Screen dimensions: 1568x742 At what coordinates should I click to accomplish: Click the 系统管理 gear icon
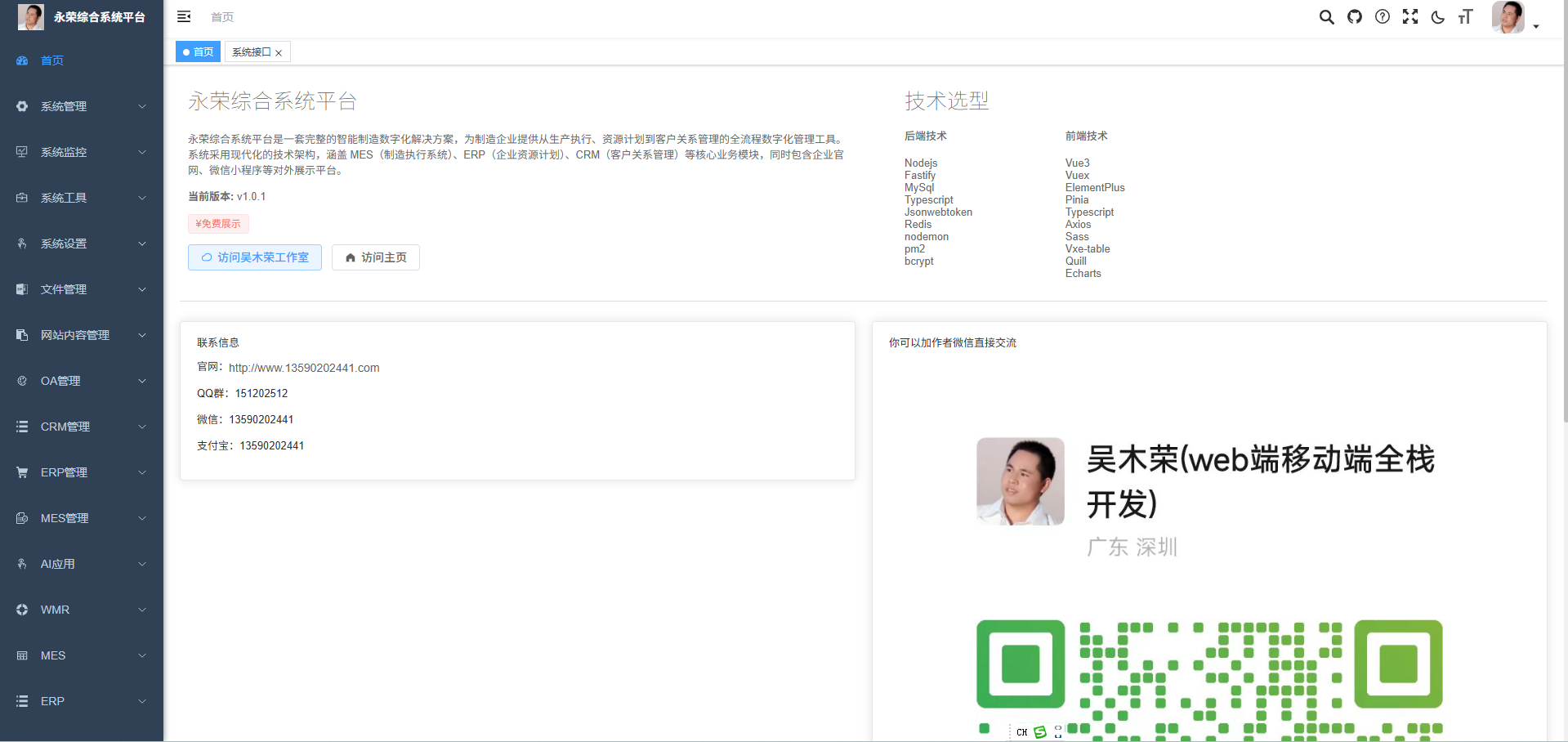[22, 106]
